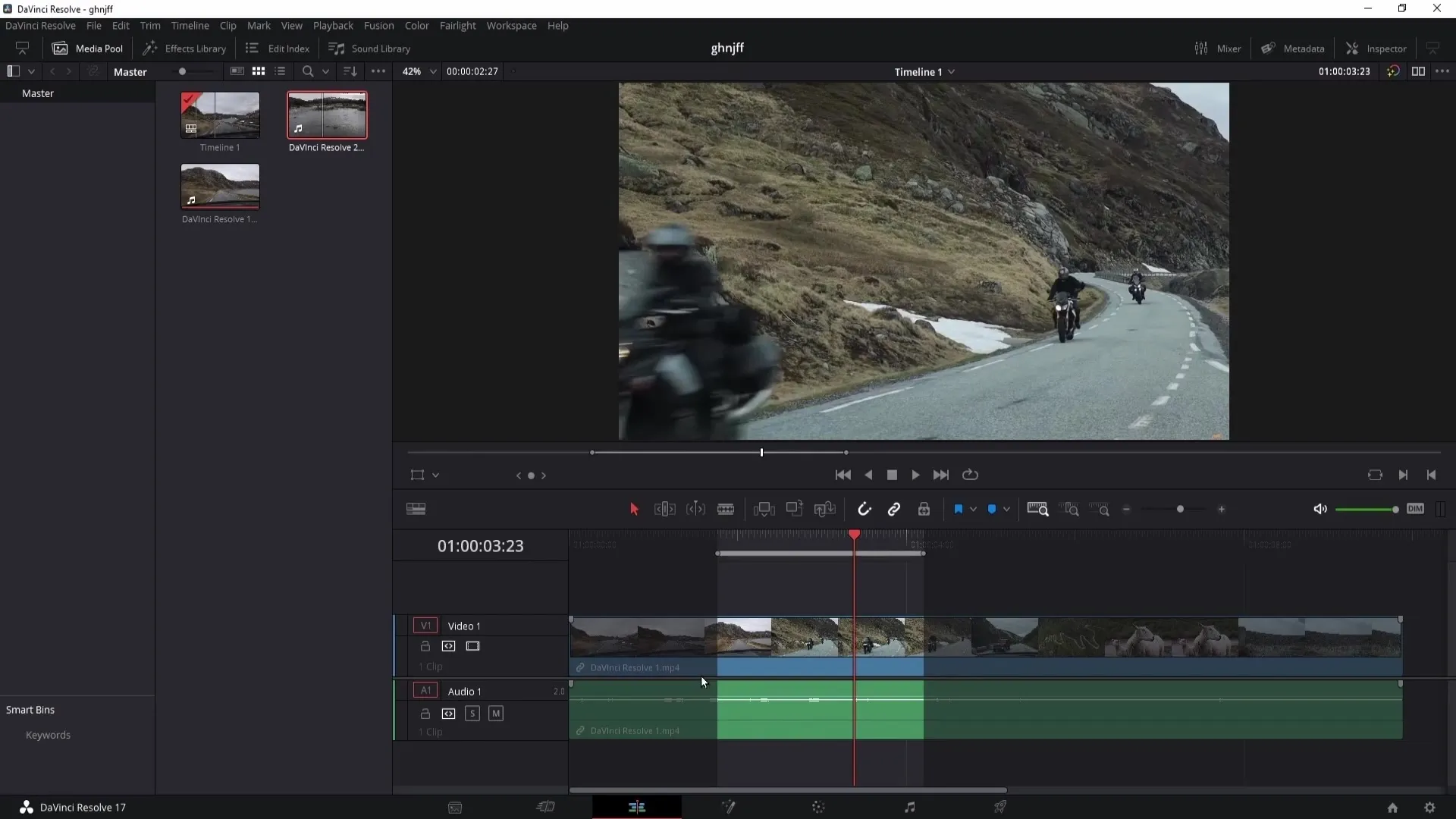Toggle the DIM audio button
Screen dimensions: 1456x819
[1415, 509]
